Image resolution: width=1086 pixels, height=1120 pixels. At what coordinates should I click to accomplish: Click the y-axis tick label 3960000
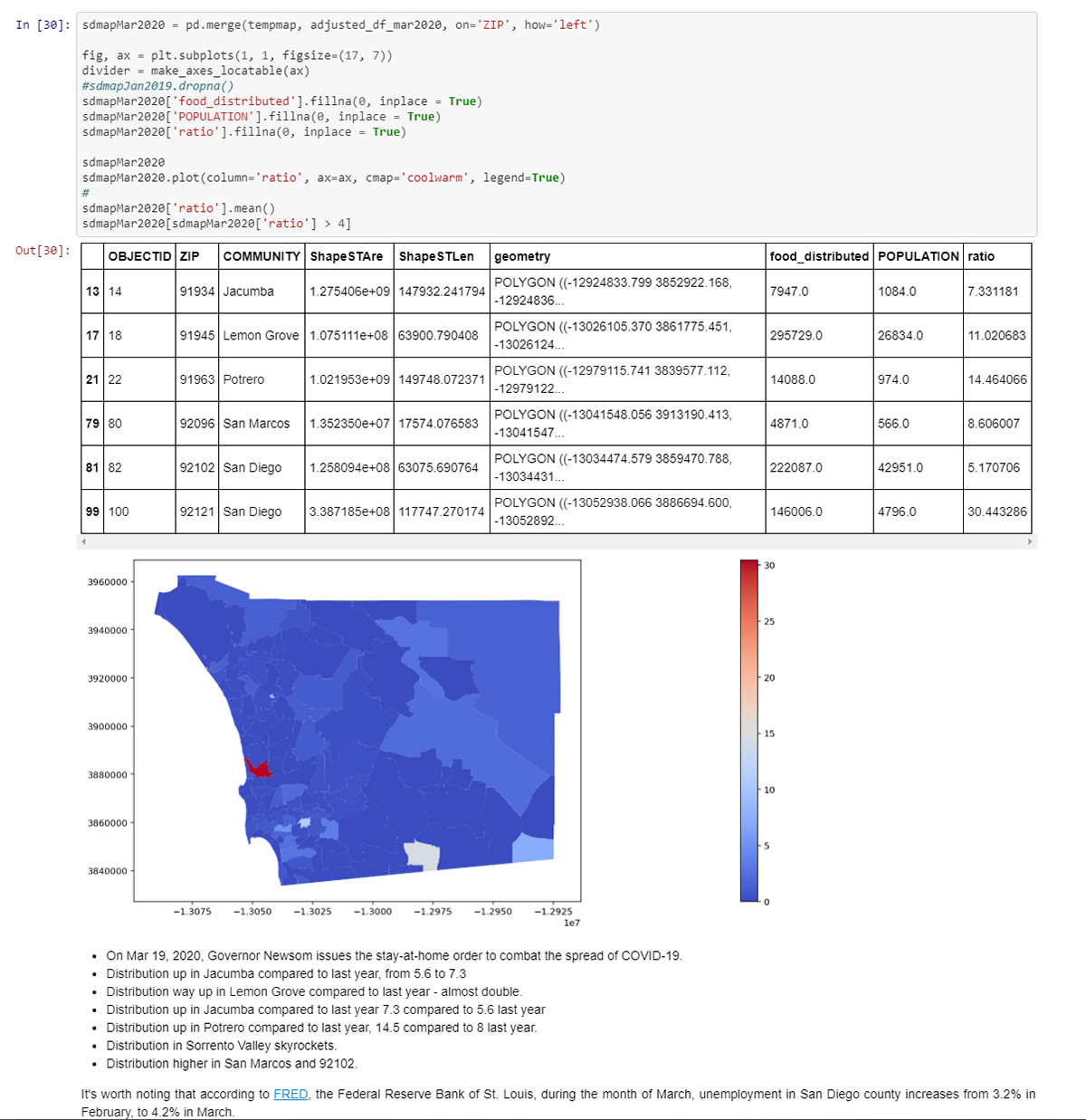pos(107,582)
